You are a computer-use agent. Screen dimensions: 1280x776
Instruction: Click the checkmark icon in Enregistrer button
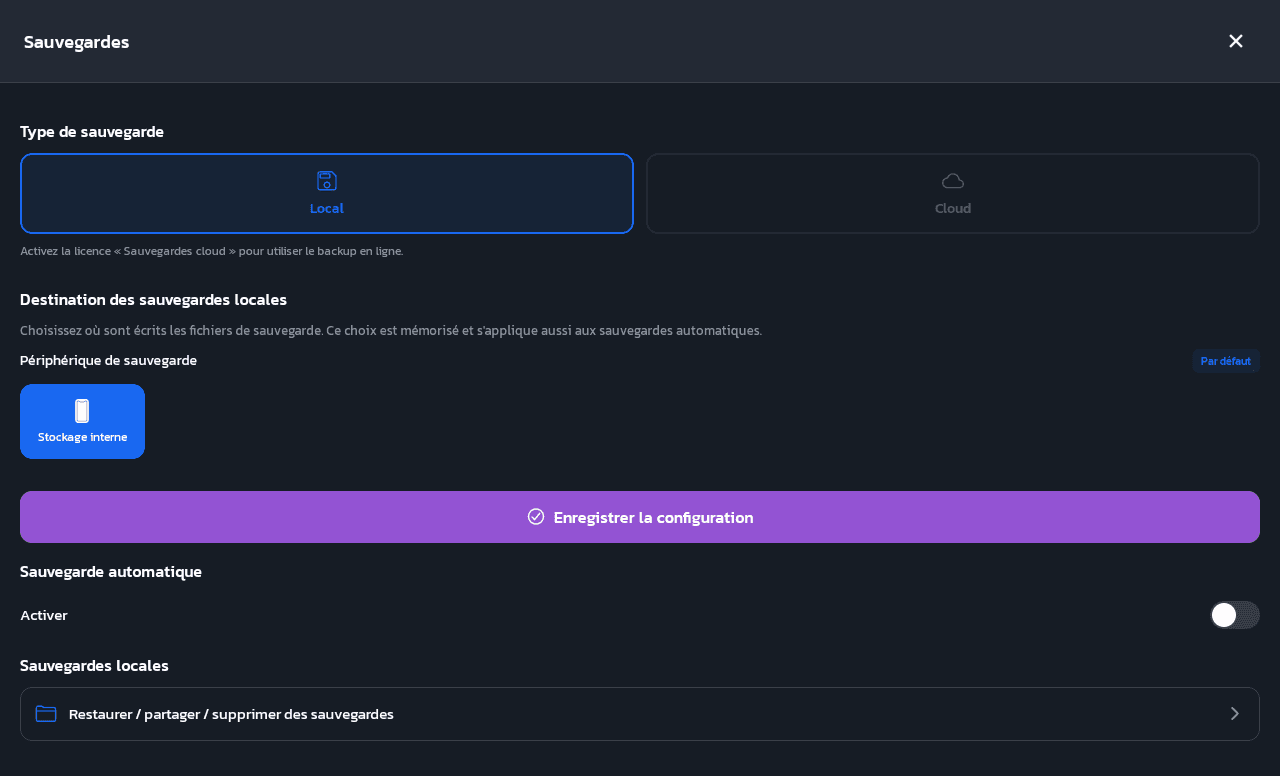pos(536,516)
